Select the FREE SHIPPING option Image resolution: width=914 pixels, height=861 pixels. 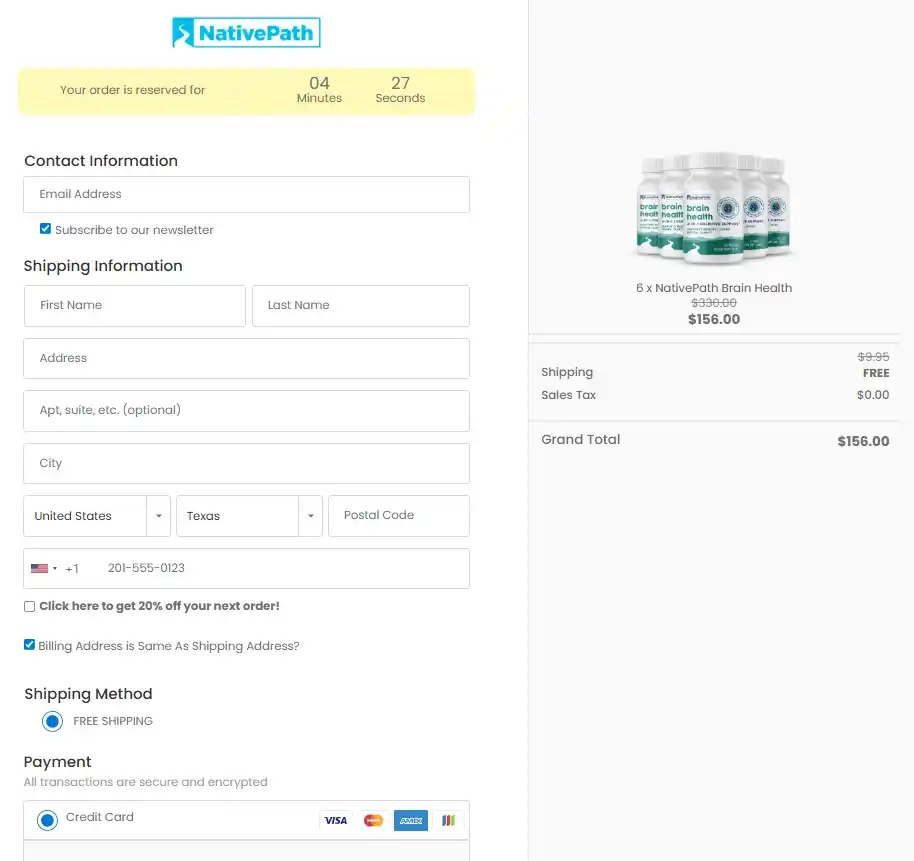[52, 721]
